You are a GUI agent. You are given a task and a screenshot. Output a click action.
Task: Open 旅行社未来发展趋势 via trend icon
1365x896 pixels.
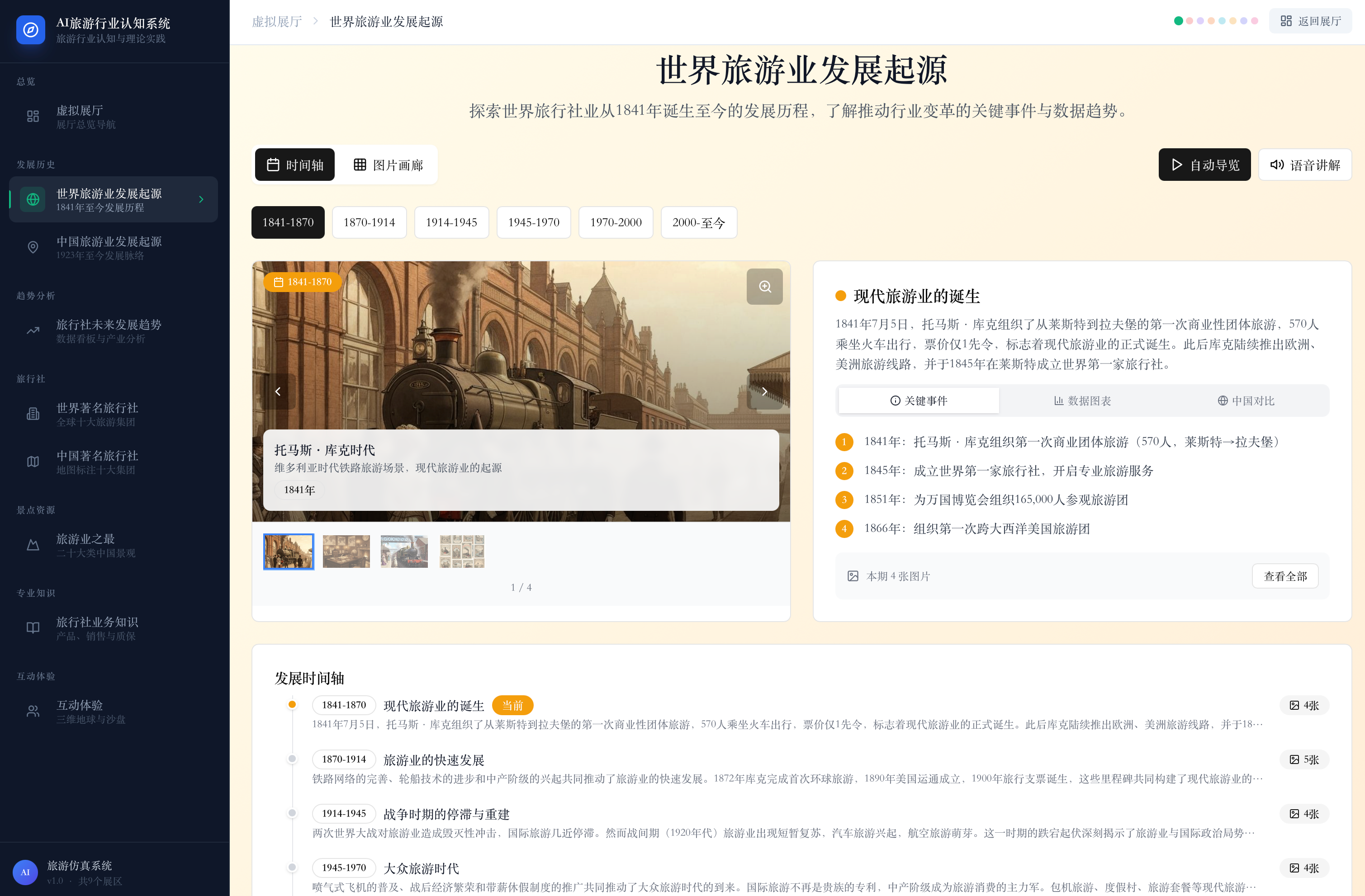tap(33, 331)
